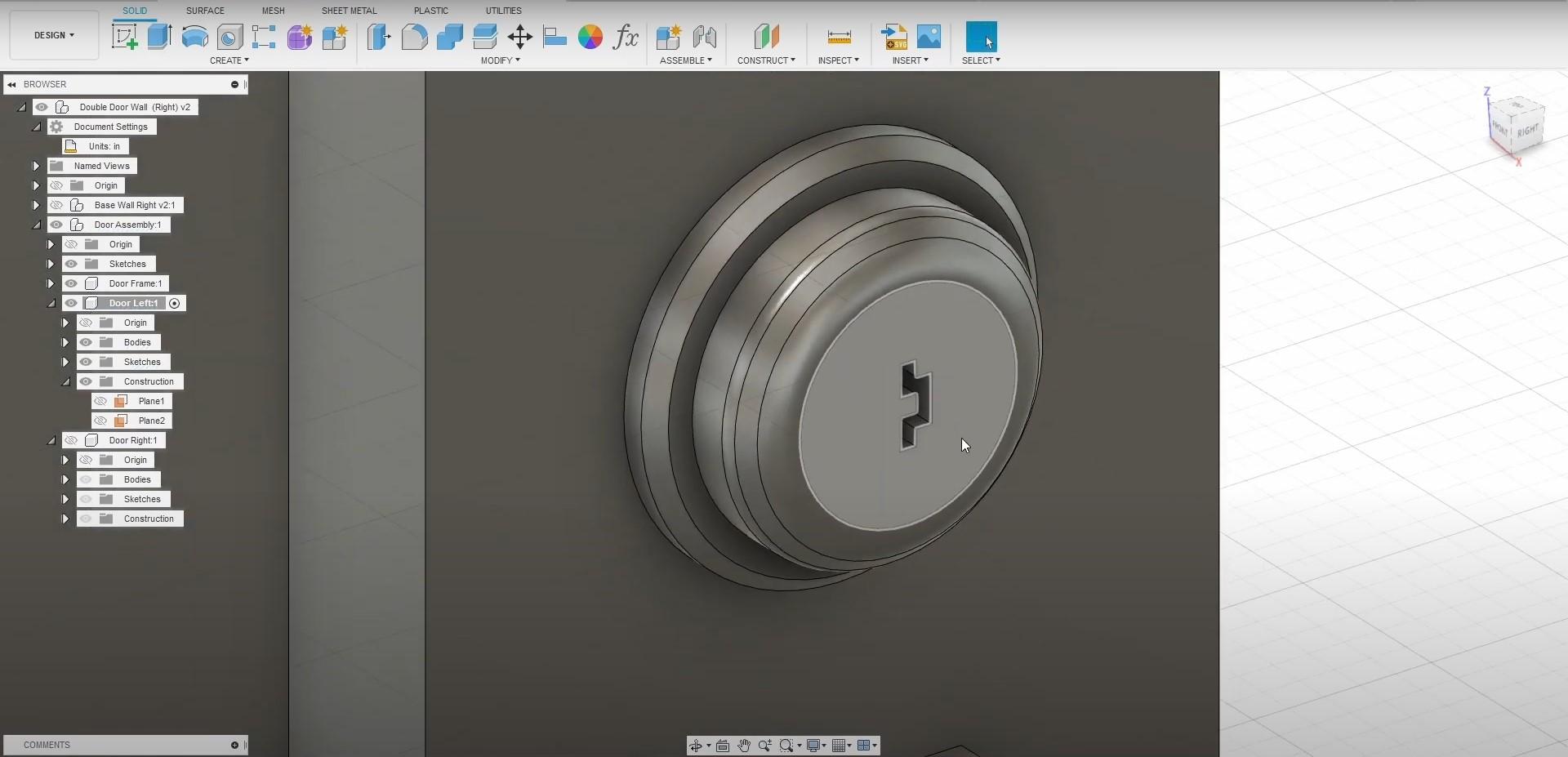Screen dimensions: 1568x757
Task: Click the Construct plane icon
Action: (x=766, y=37)
